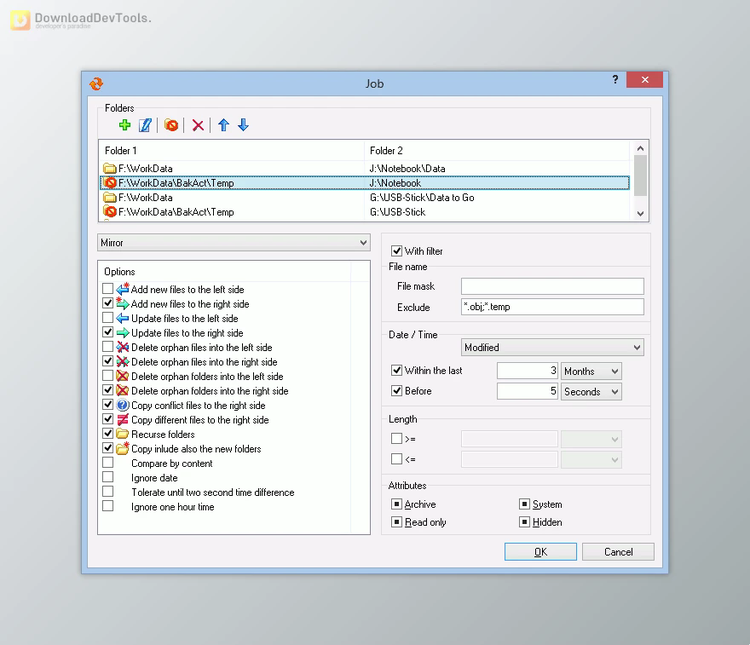
Task: Click the 'Update files to left' blue arrow icon
Action: (x=123, y=318)
